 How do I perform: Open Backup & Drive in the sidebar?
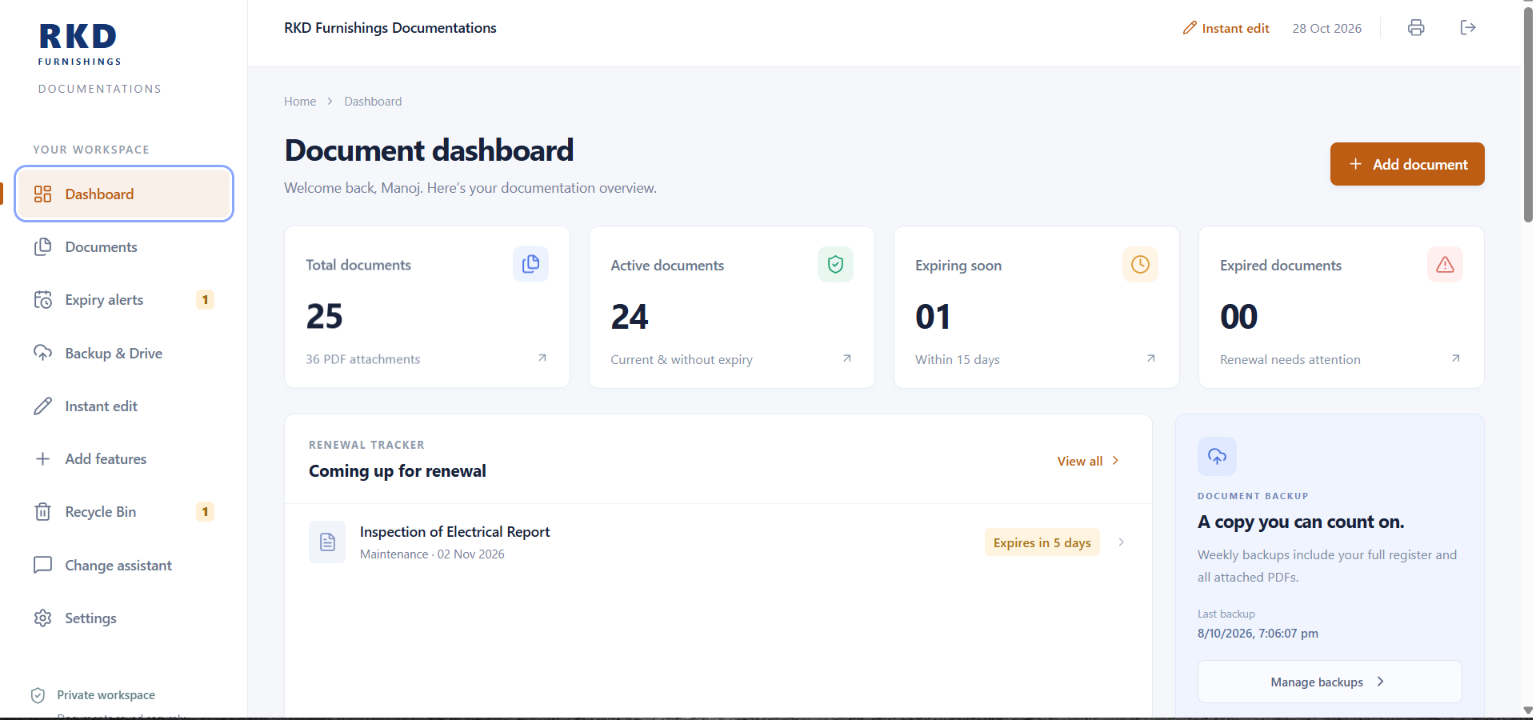(x=124, y=353)
